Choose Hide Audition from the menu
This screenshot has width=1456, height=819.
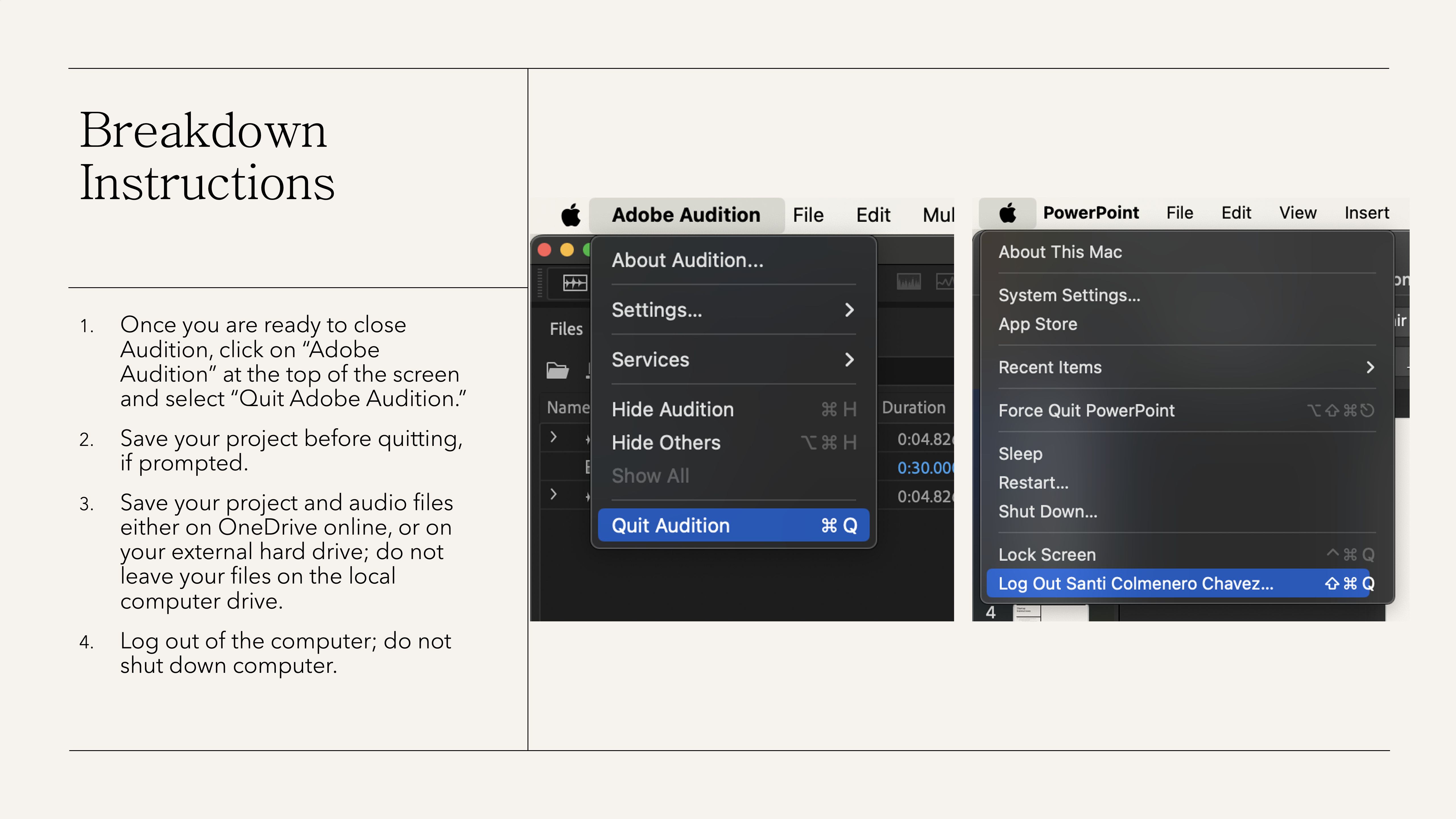click(734, 409)
